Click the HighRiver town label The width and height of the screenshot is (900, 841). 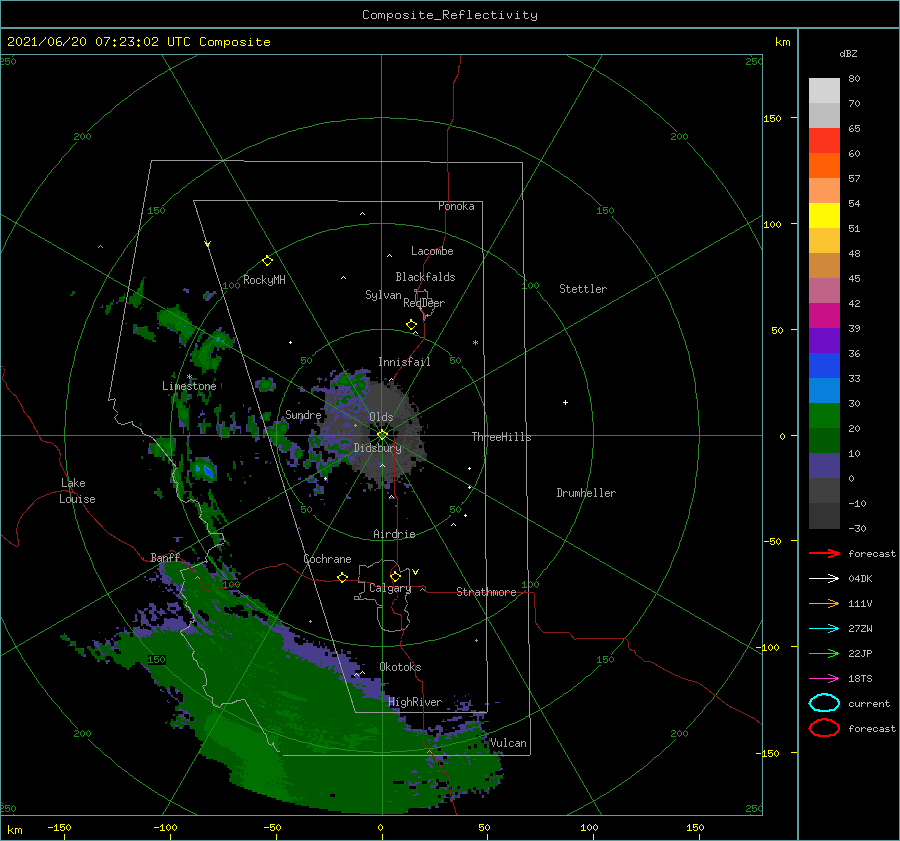click(415, 702)
